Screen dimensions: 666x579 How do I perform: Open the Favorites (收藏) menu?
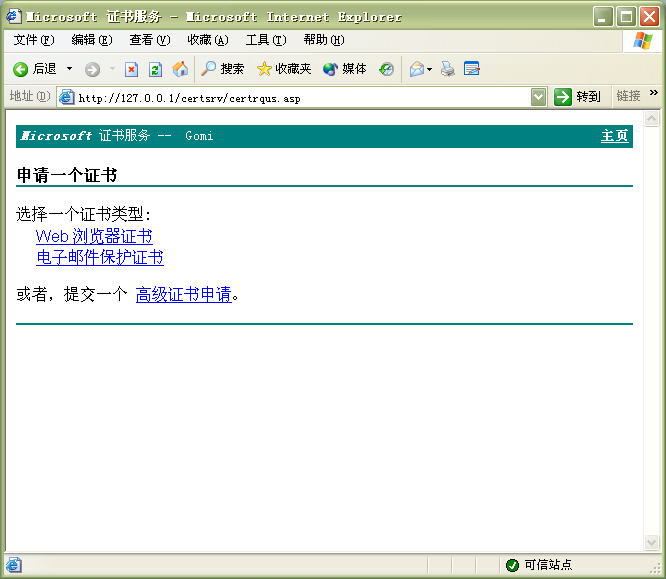(208, 40)
